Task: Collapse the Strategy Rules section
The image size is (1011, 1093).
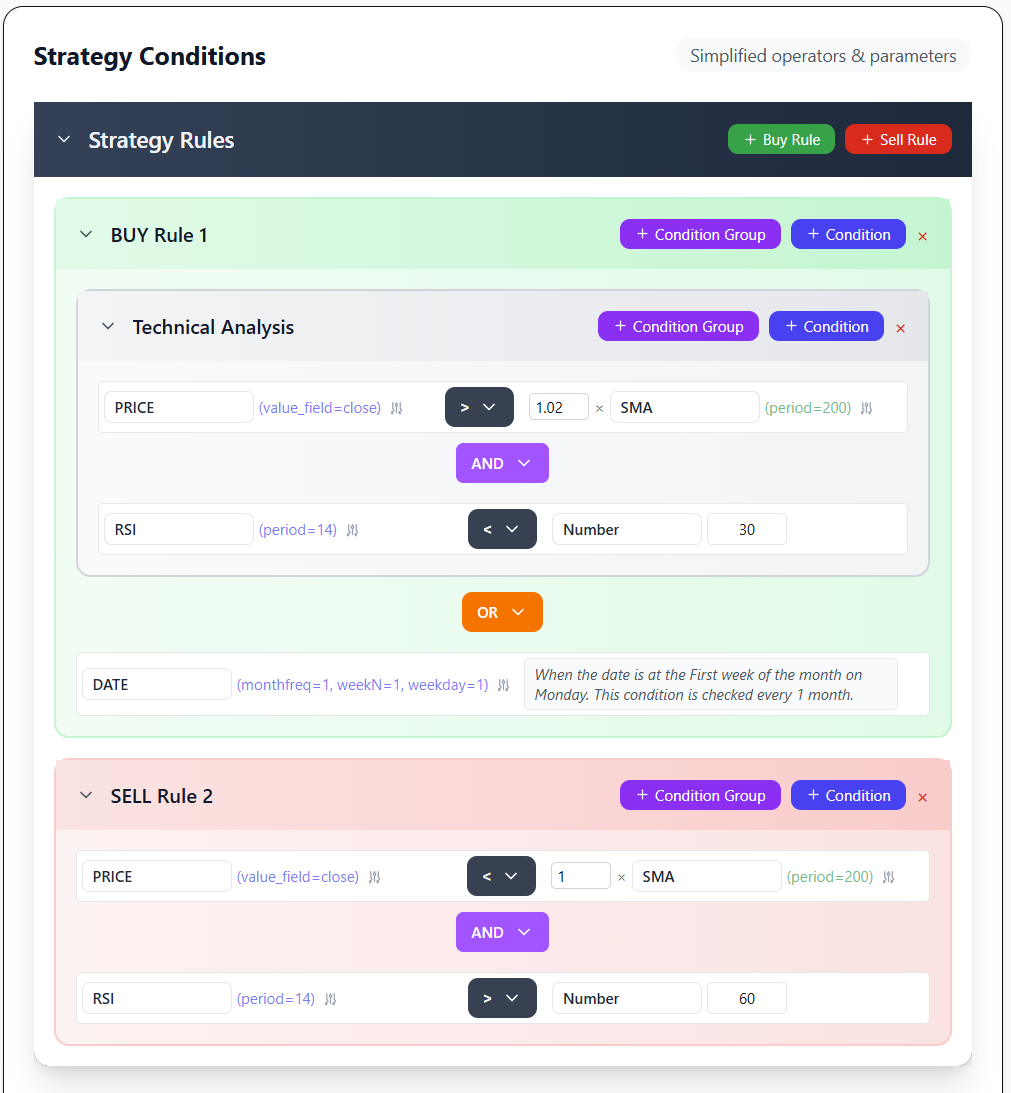Action: pyautogui.click(x=64, y=139)
